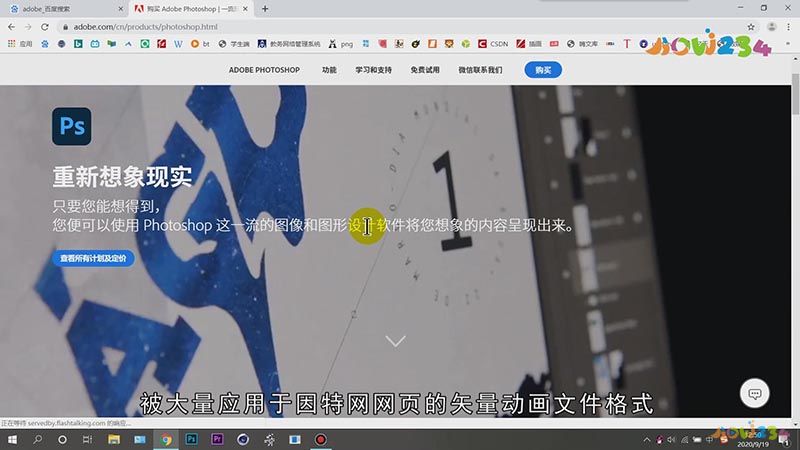Open Task View on taskbar
This screenshot has width=800, height=450.
87,439
